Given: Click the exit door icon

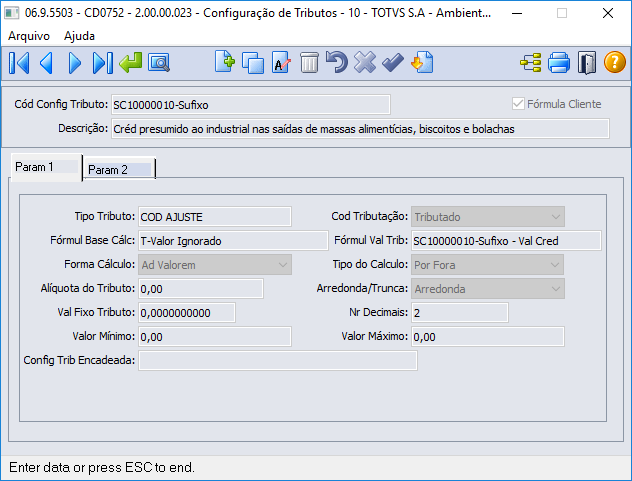Looking at the screenshot, I should pyautogui.click(x=587, y=62).
